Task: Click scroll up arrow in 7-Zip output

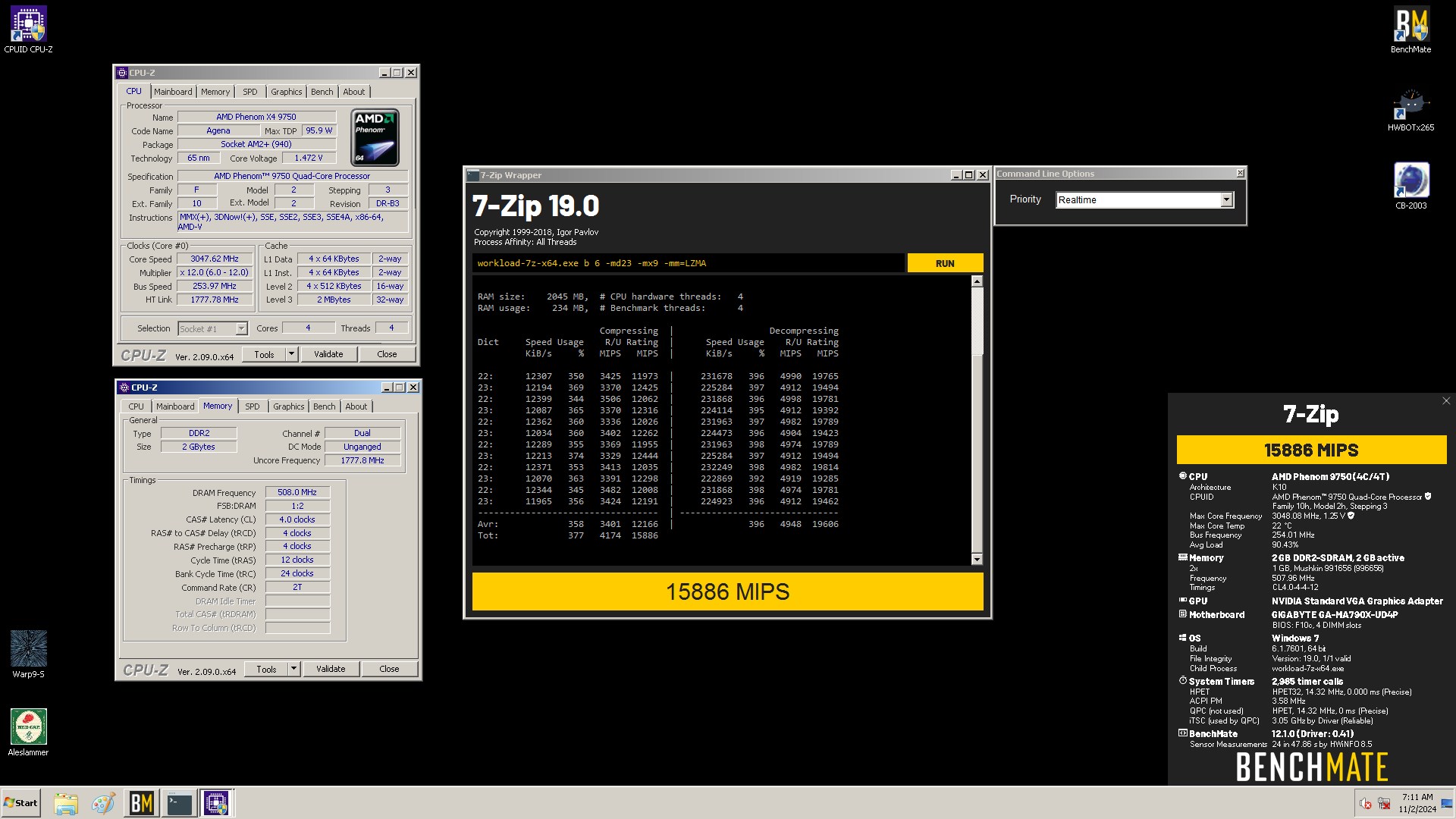Action: pos(977,281)
